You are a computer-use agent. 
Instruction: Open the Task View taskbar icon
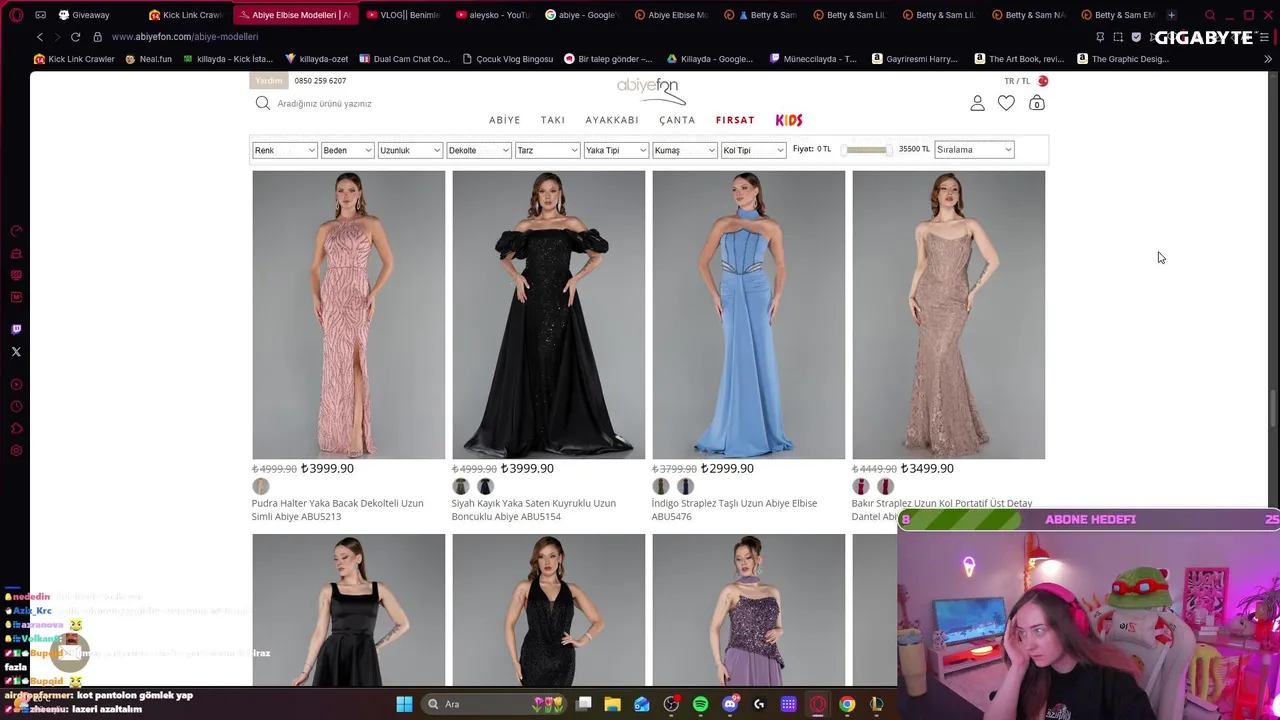[584, 704]
